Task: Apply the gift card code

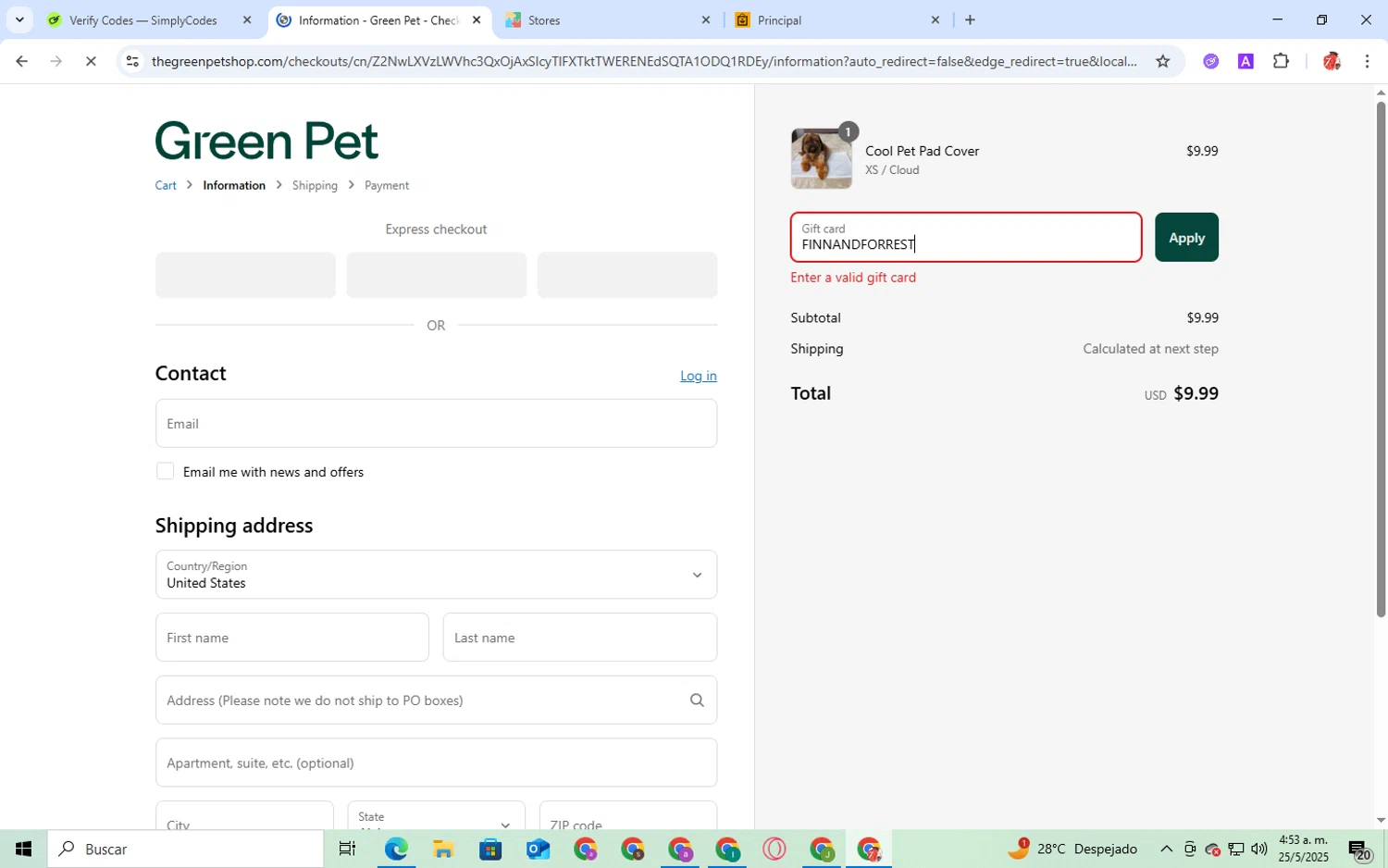Action: coord(1186,238)
